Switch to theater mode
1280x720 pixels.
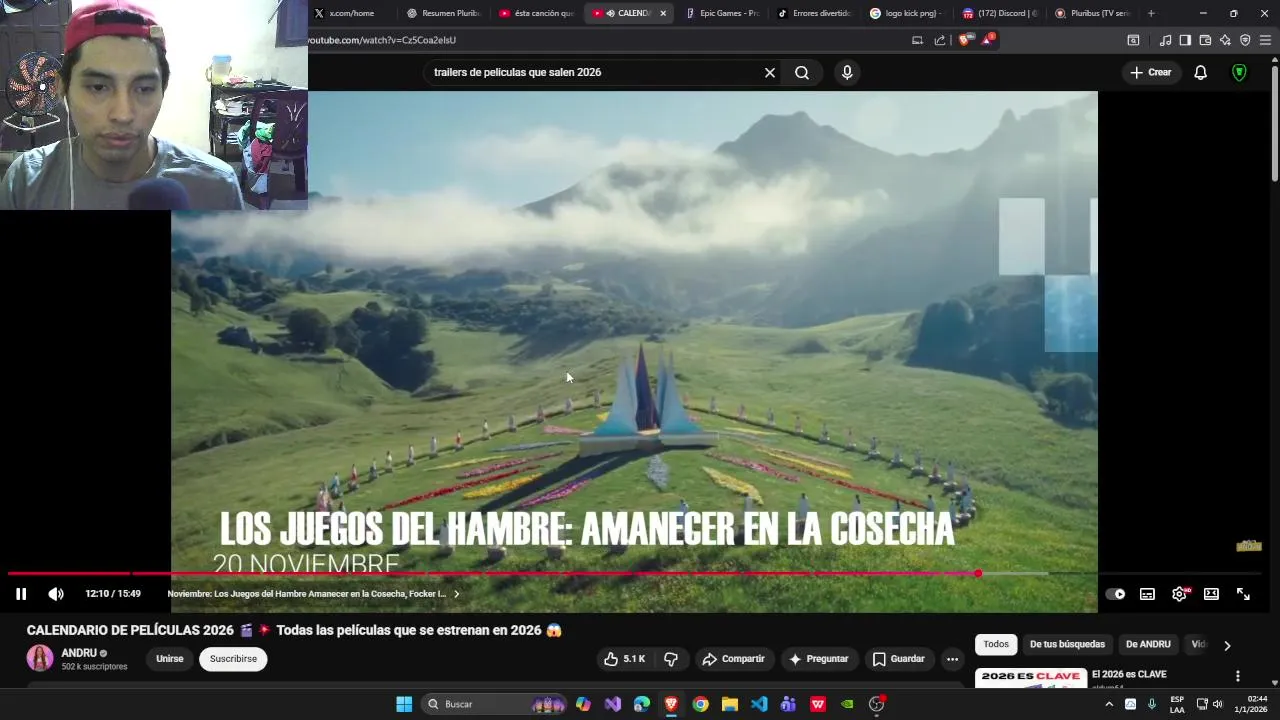[1211, 594]
